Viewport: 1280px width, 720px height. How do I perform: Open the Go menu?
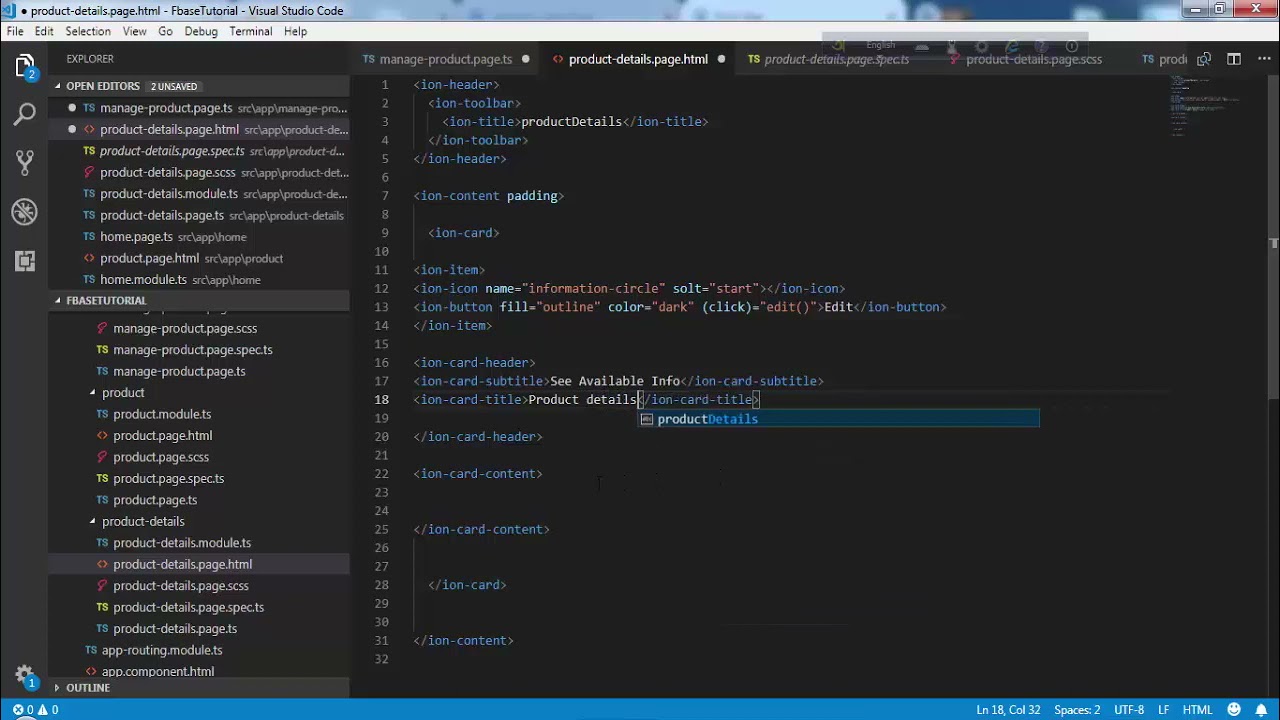(165, 31)
